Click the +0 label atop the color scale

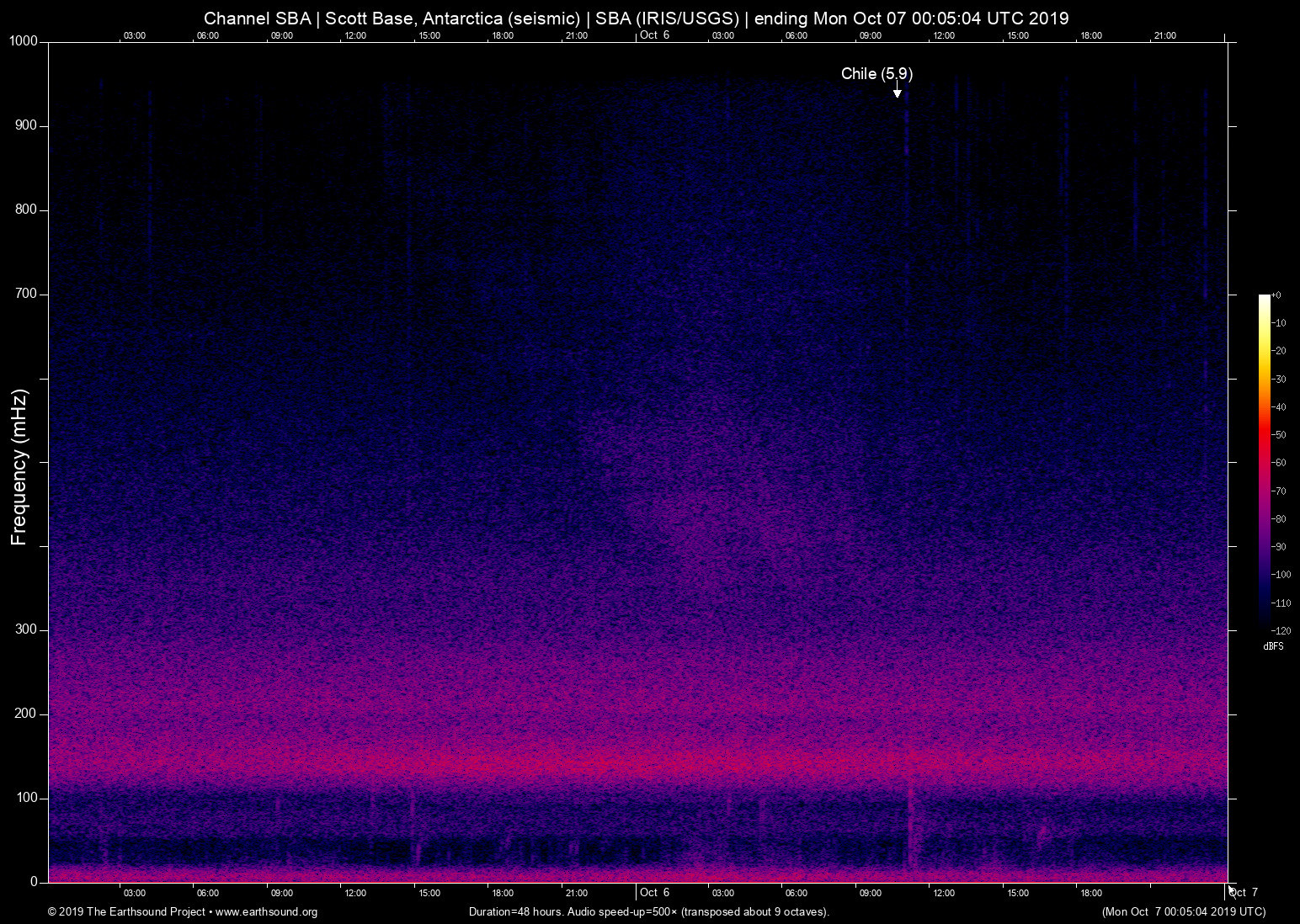1276,295
